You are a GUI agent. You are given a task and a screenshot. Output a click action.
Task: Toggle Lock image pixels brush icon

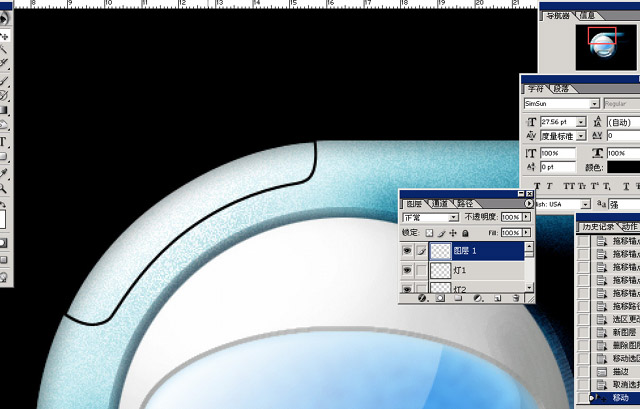tap(441, 233)
